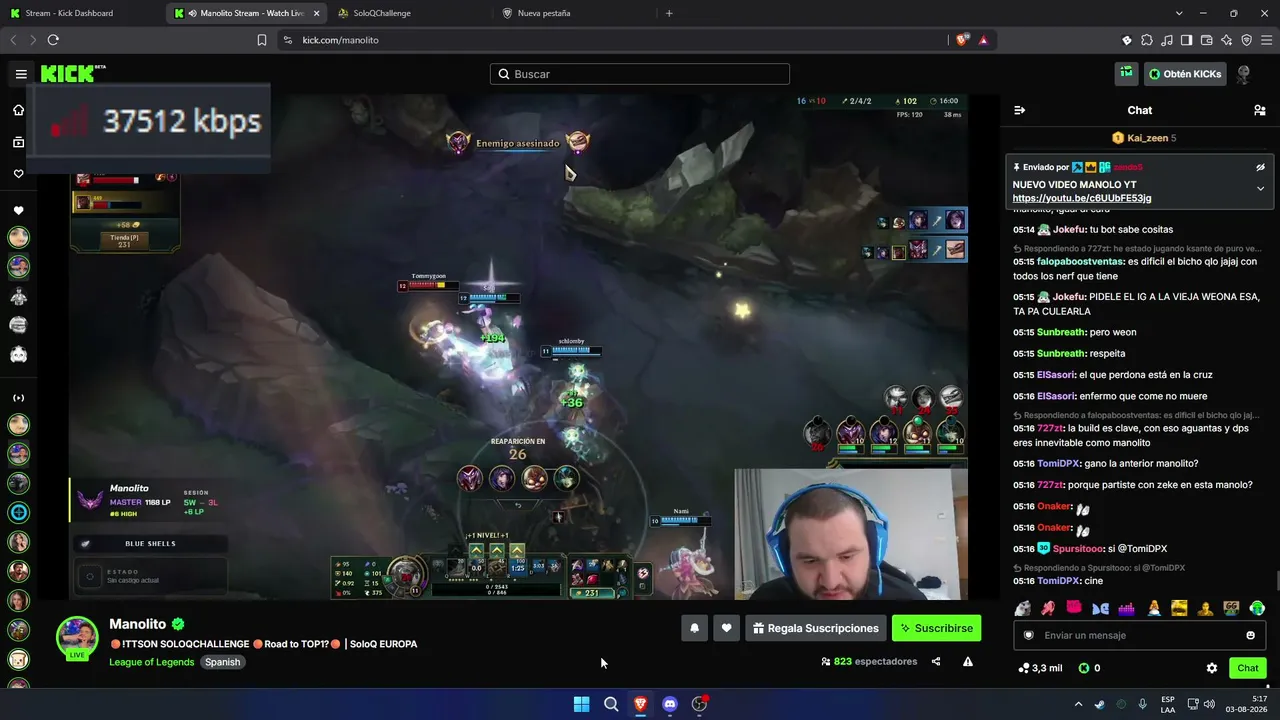Click the Spanish language tag

coord(222,662)
